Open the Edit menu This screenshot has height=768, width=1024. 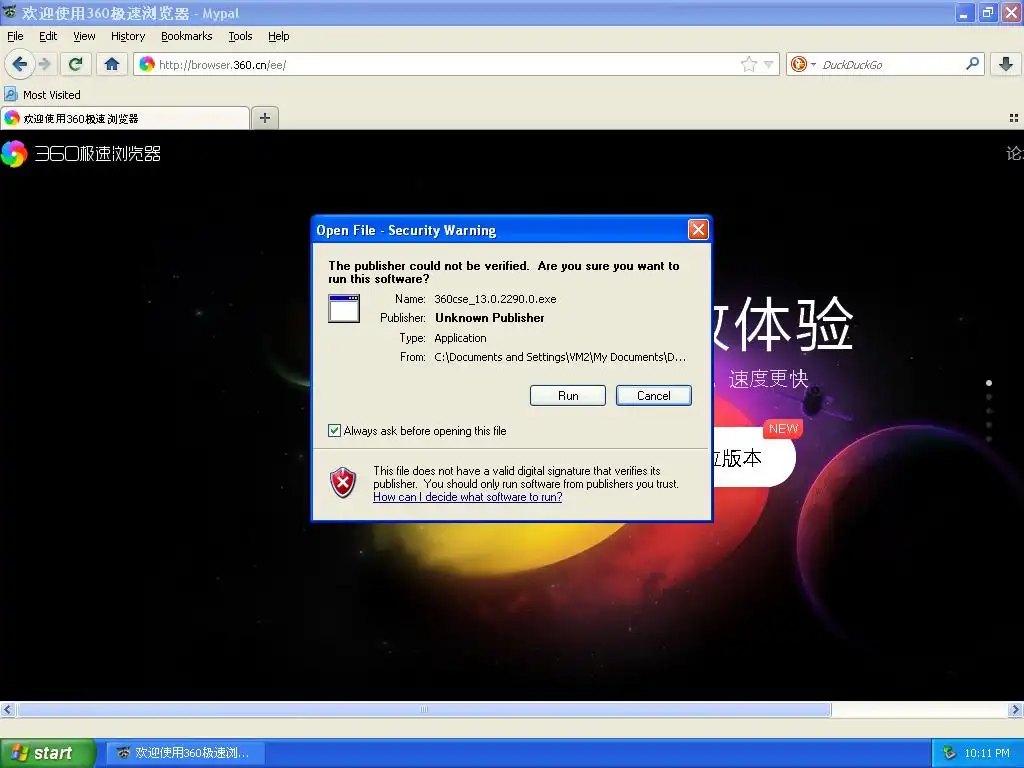tap(48, 36)
